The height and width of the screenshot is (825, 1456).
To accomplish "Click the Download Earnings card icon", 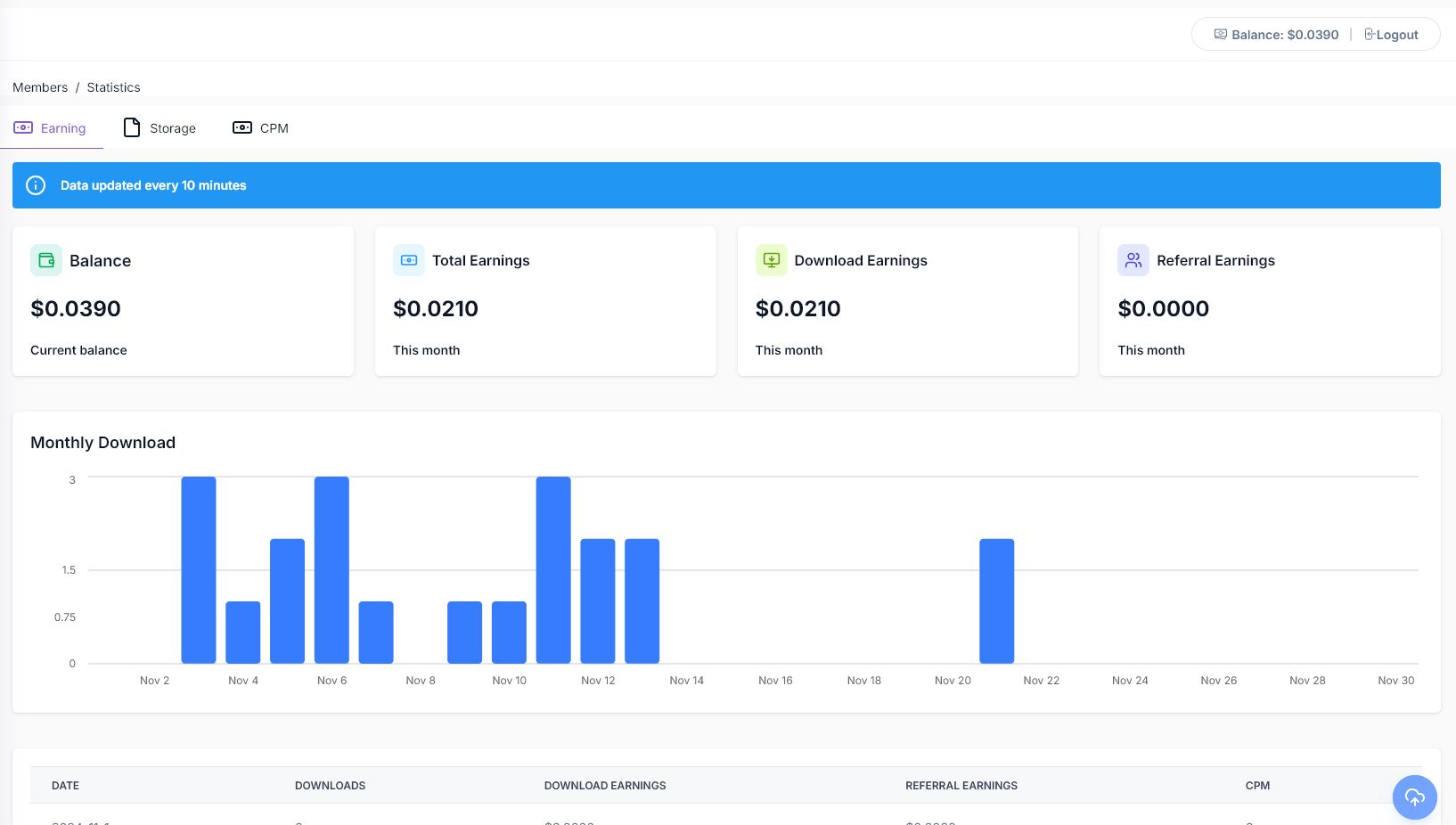I will tap(772, 260).
